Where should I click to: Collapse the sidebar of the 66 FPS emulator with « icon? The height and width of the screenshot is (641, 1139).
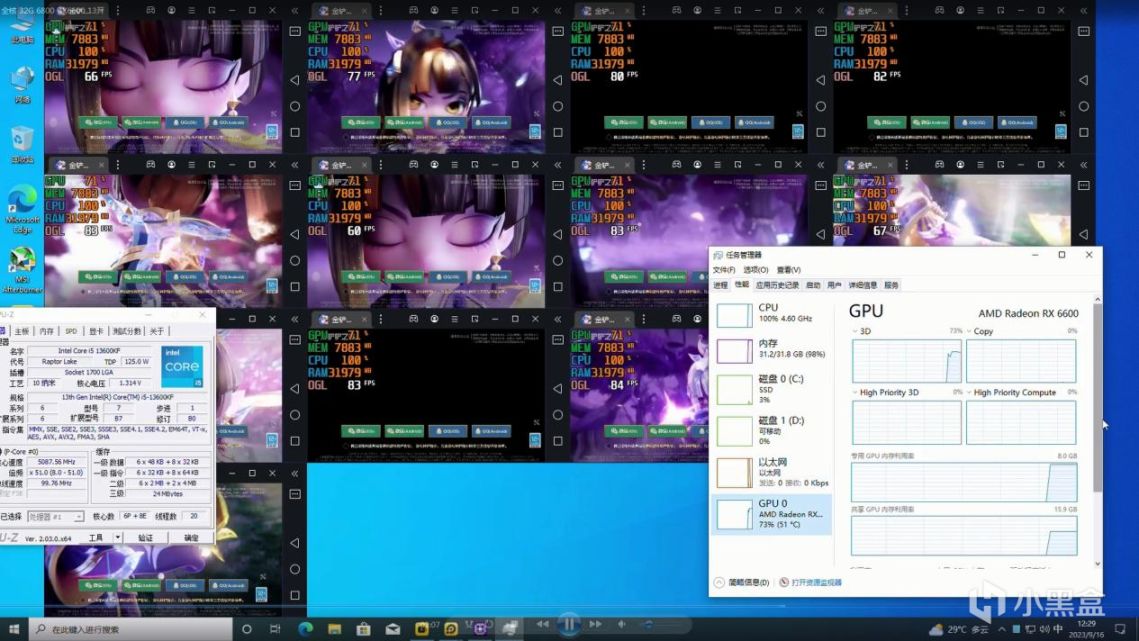(x=295, y=11)
